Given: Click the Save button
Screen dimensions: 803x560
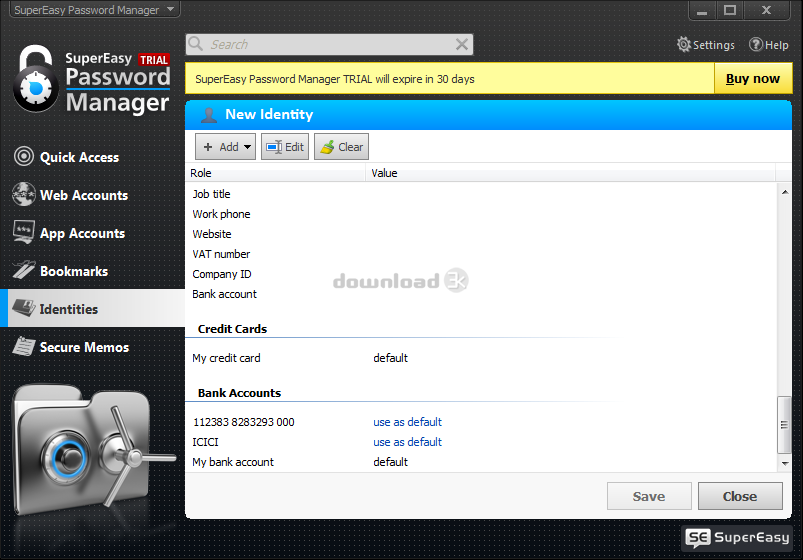Looking at the screenshot, I should 649,496.
